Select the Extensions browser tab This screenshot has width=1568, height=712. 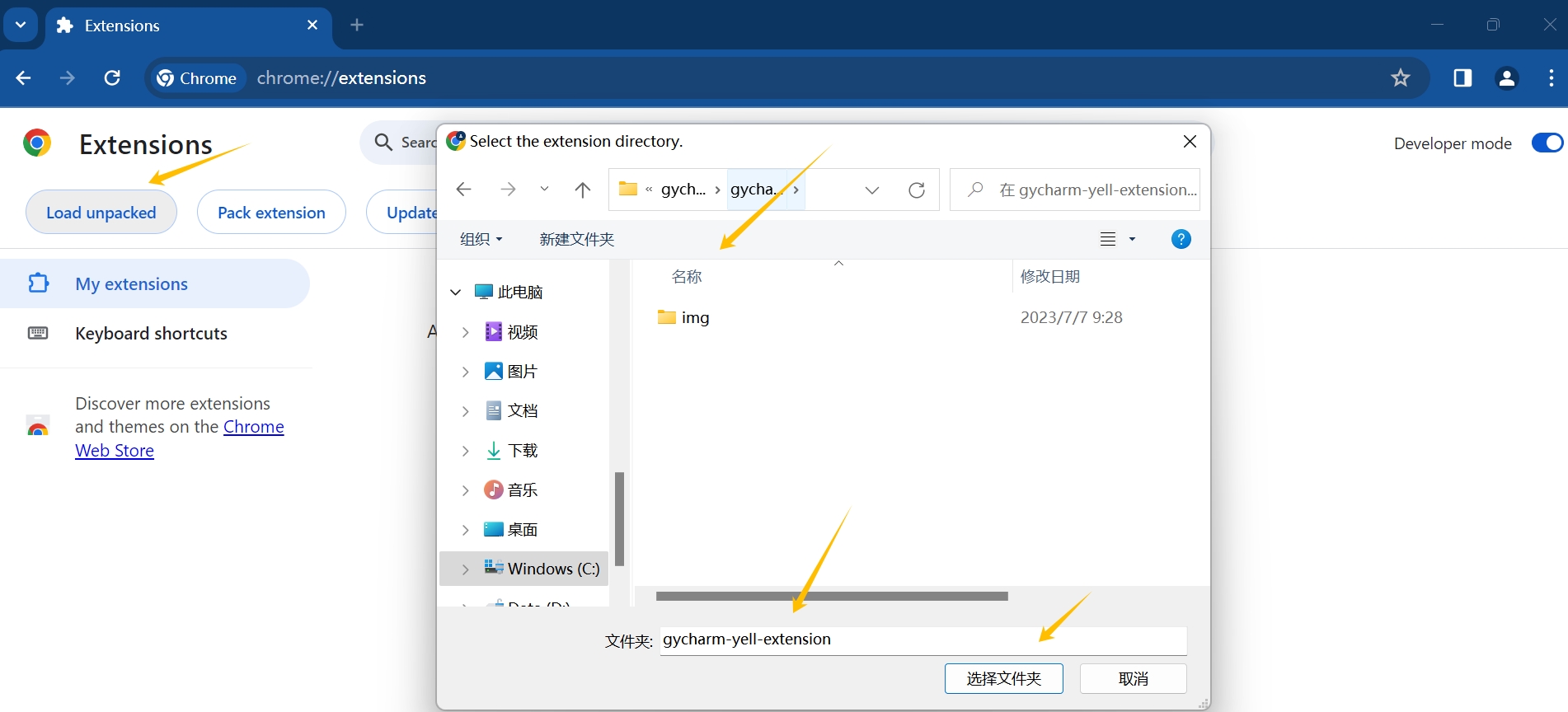pos(189,26)
